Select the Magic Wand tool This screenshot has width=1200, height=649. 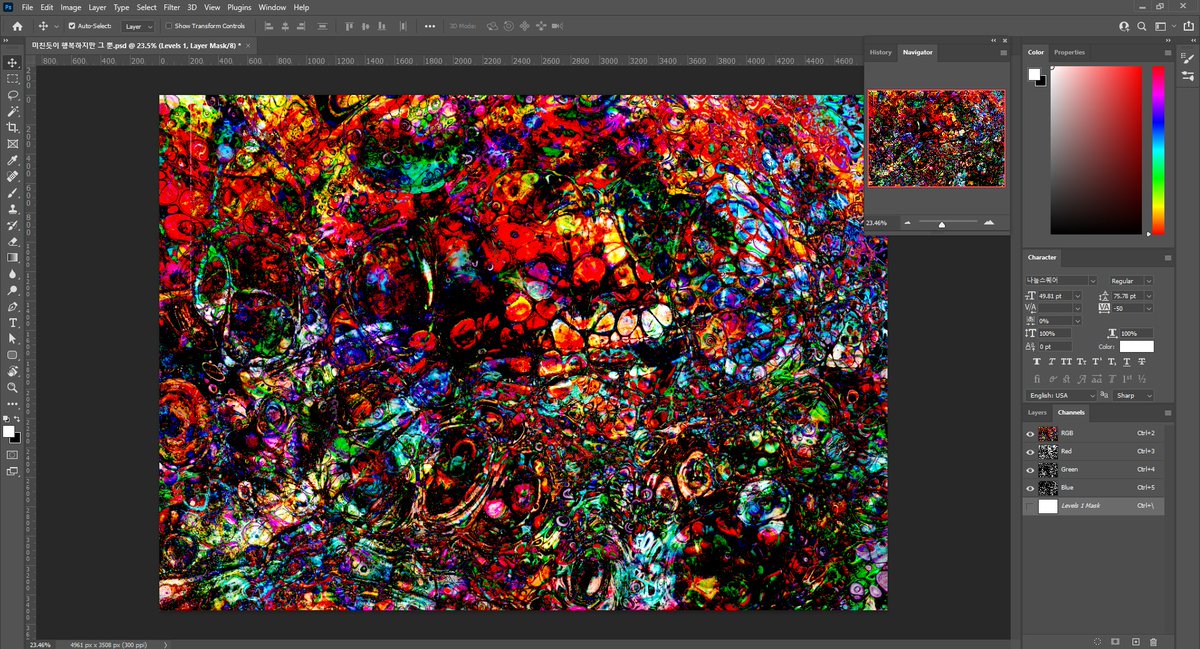(13, 111)
